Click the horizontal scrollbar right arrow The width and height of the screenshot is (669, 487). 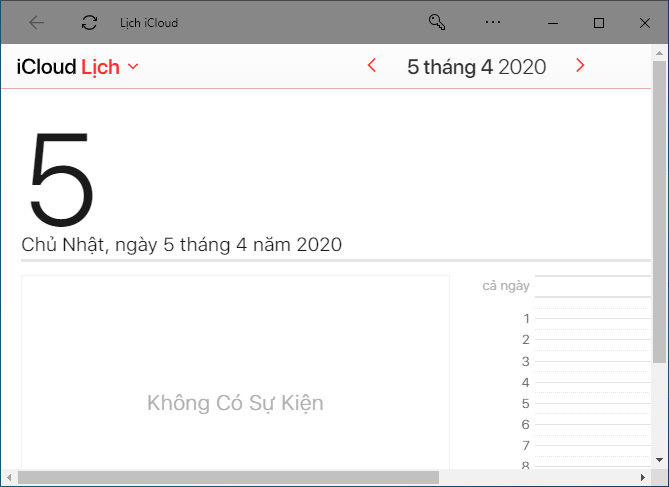click(643, 477)
